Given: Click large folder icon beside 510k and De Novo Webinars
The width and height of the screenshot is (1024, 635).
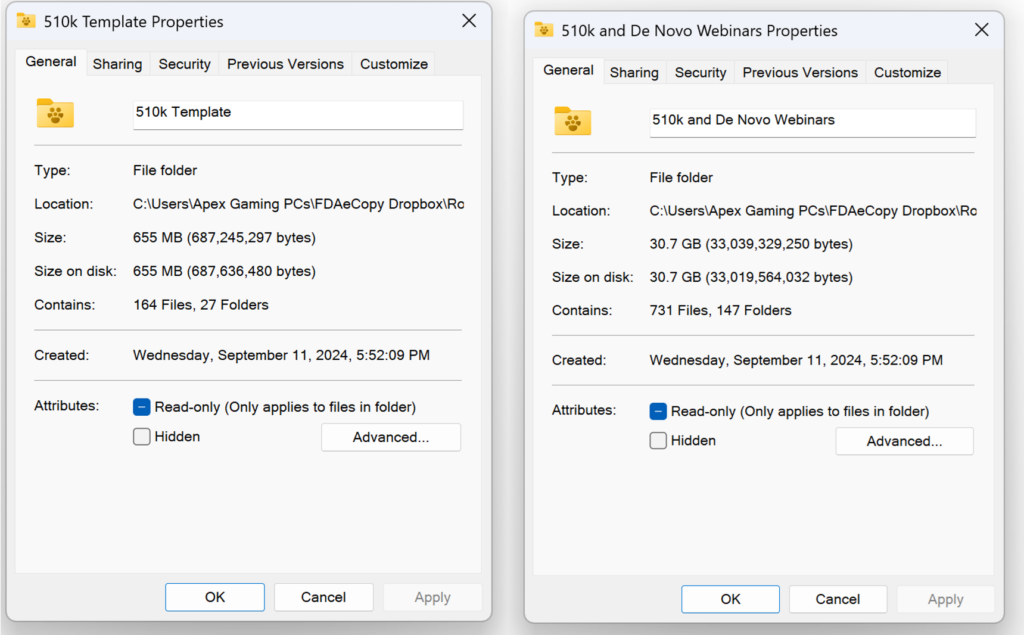Looking at the screenshot, I should tap(573, 120).
